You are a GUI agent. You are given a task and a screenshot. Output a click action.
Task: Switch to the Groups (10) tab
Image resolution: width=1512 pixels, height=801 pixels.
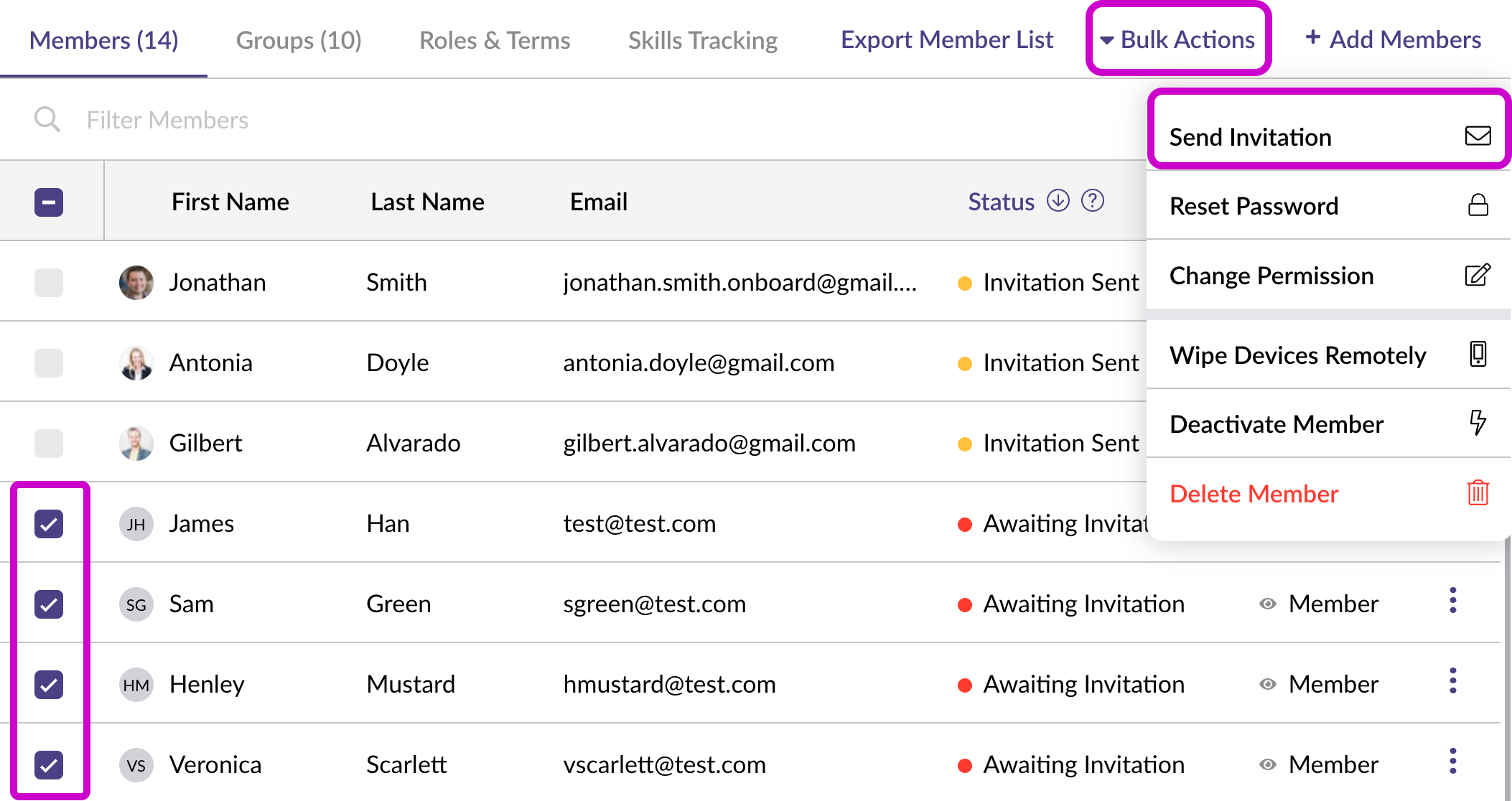[299, 40]
